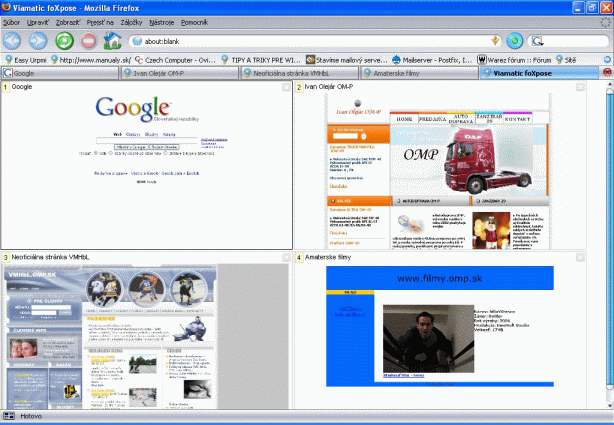Click thumbnail number 2 label
614x425 pixels.
pyautogui.click(x=299, y=87)
